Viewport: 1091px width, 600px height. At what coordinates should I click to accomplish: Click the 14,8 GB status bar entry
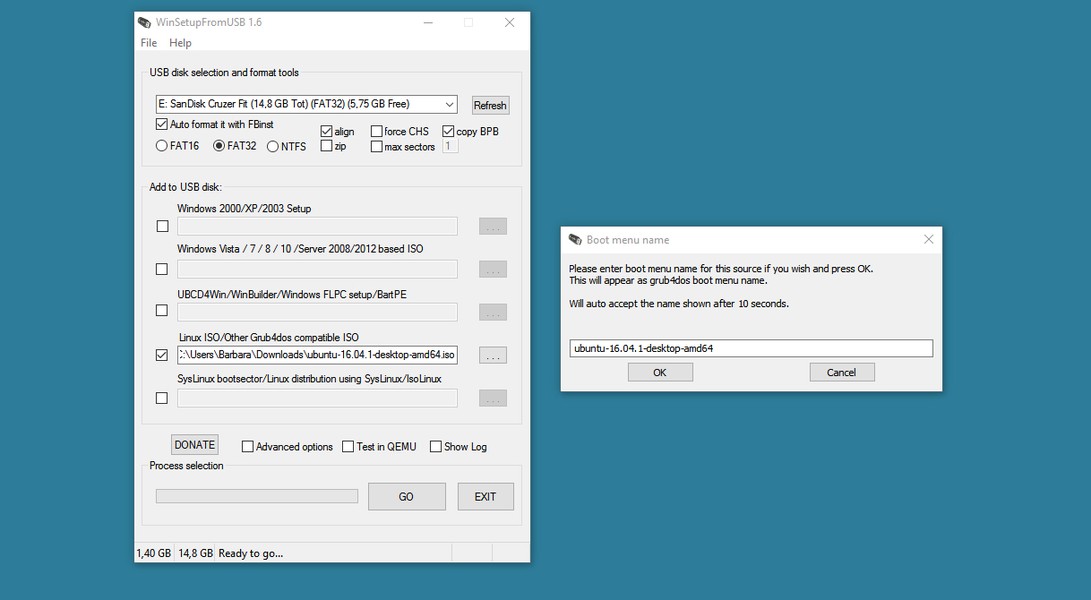196,553
